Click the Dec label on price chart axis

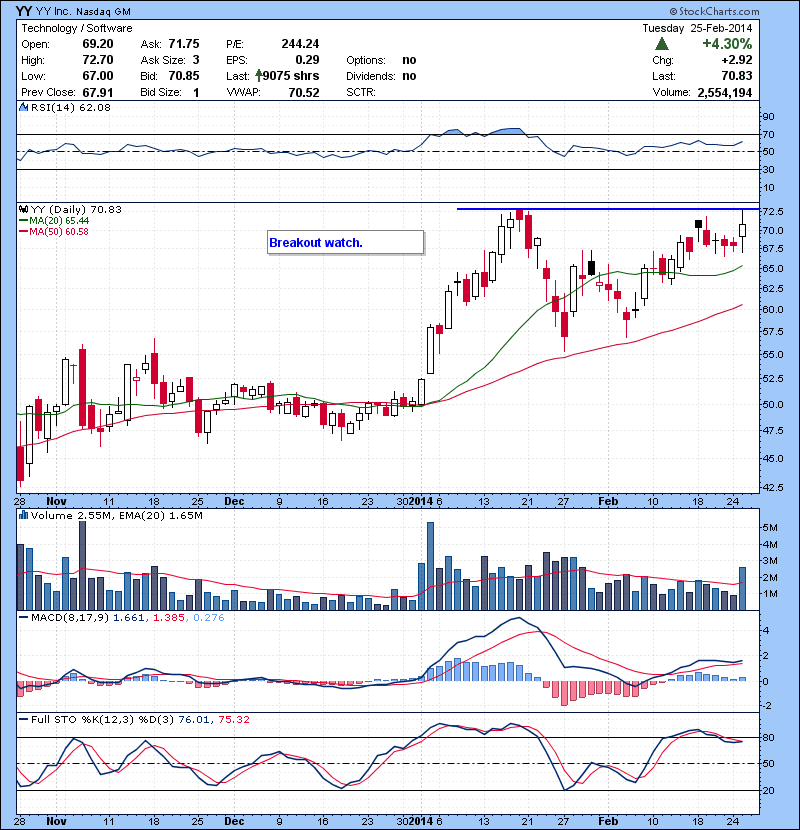[x=235, y=500]
